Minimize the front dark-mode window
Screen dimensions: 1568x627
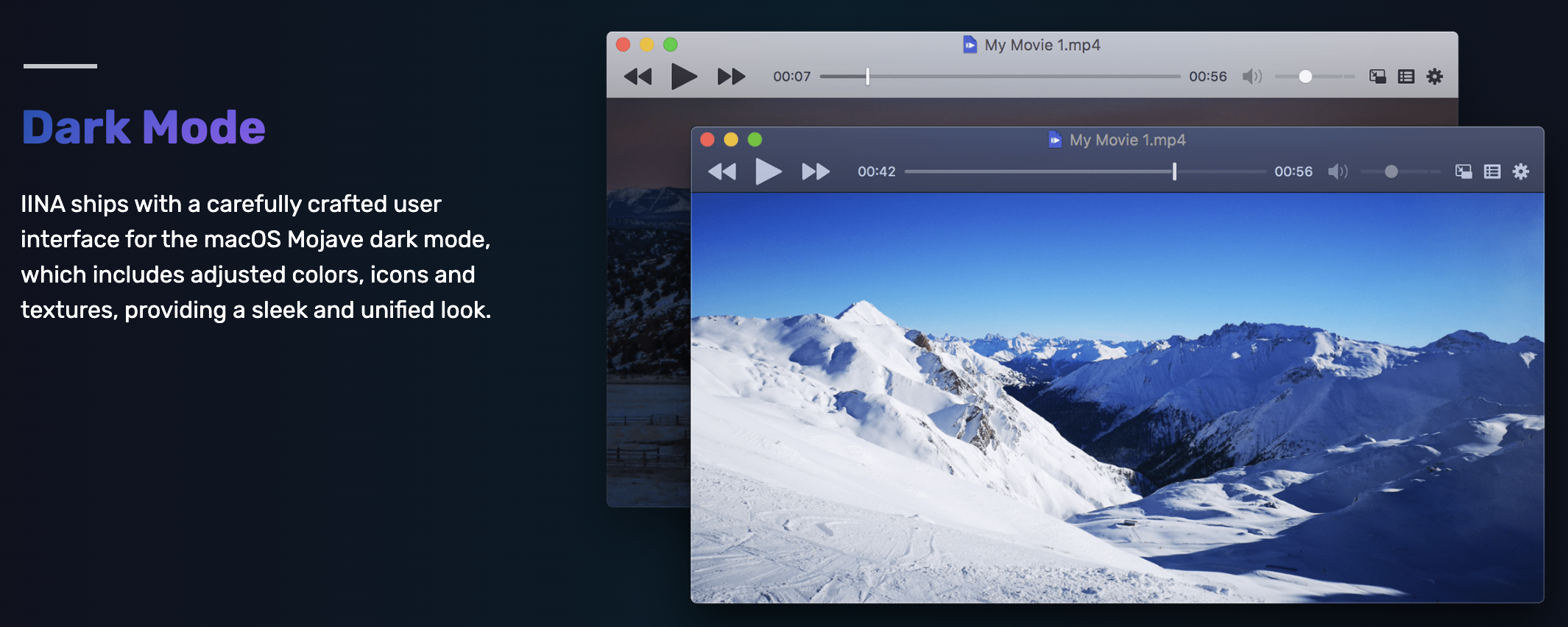731,139
